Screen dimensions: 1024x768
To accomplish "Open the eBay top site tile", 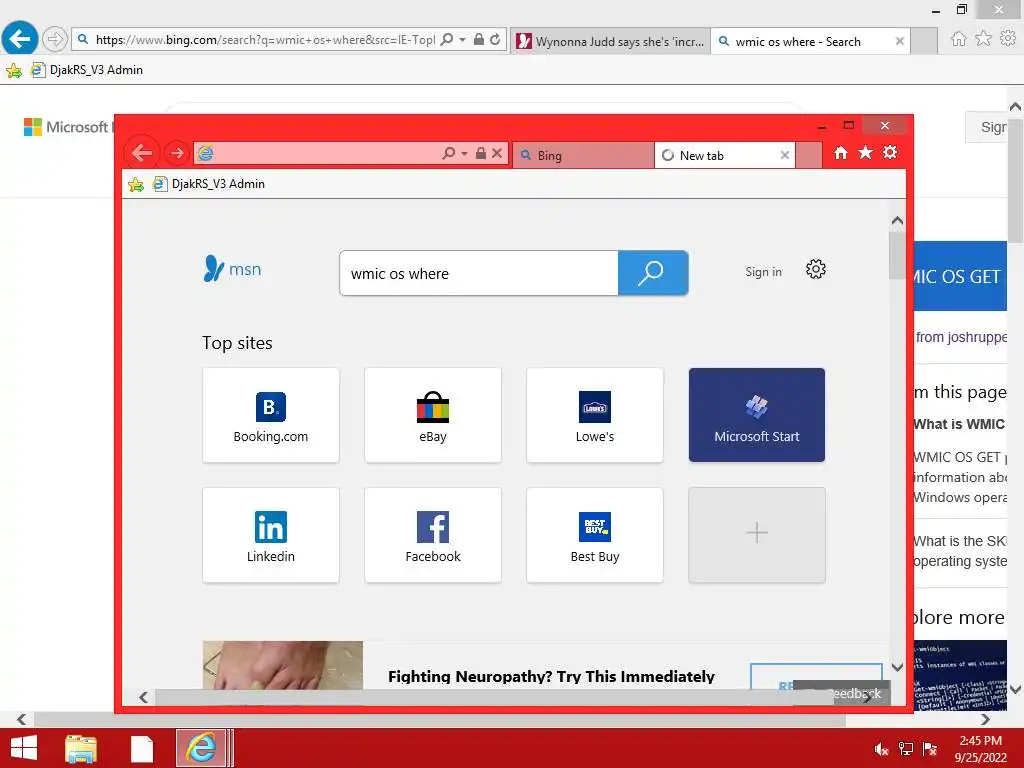I will [x=433, y=415].
